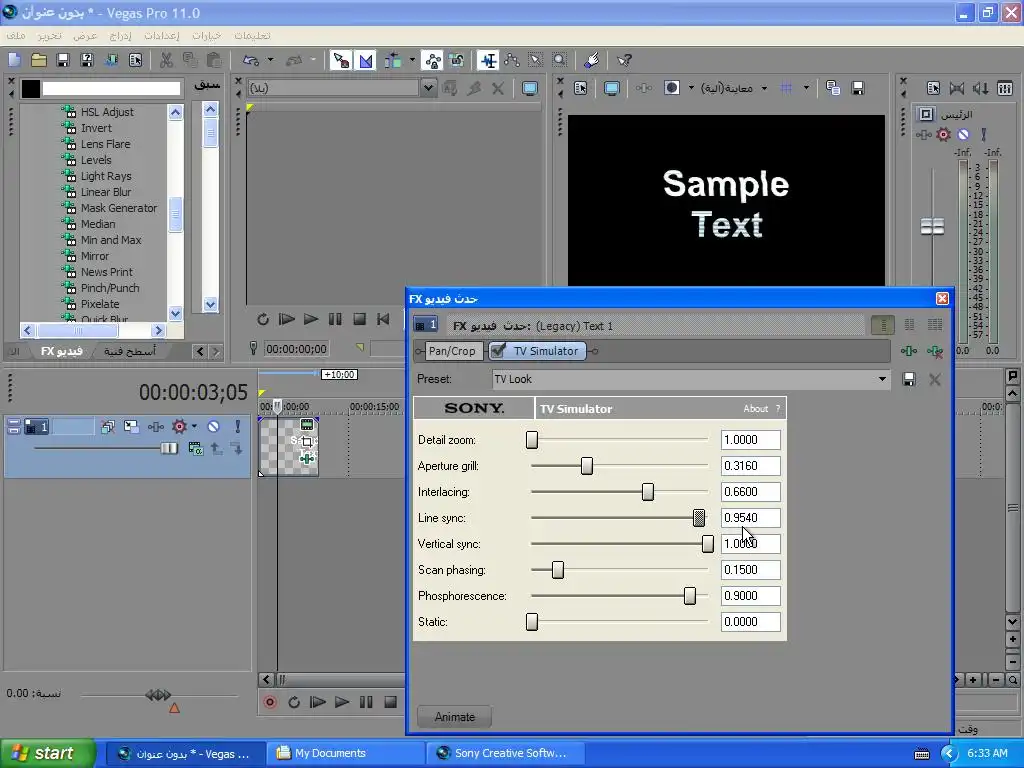Open a project with the folder icon

tap(39, 61)
